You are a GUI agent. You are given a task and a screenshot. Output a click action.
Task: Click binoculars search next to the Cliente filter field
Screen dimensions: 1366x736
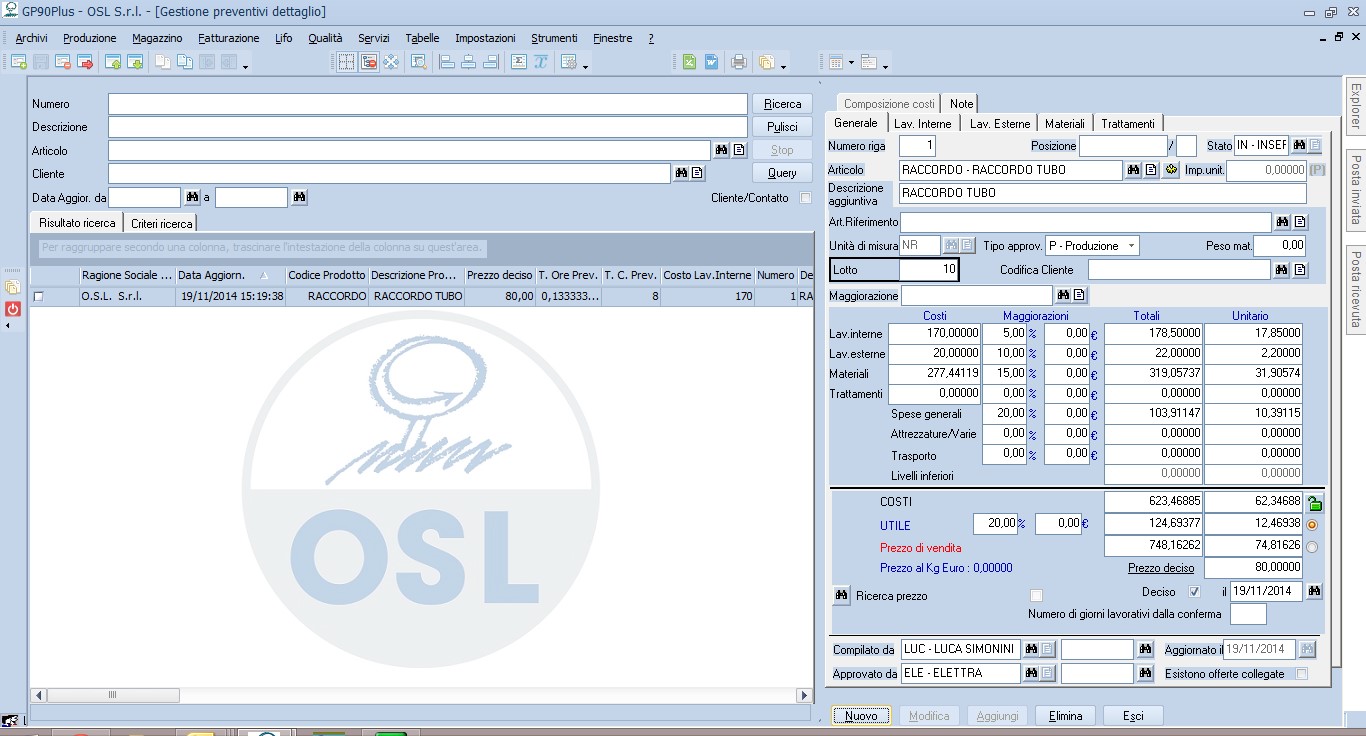pos(681,173)
